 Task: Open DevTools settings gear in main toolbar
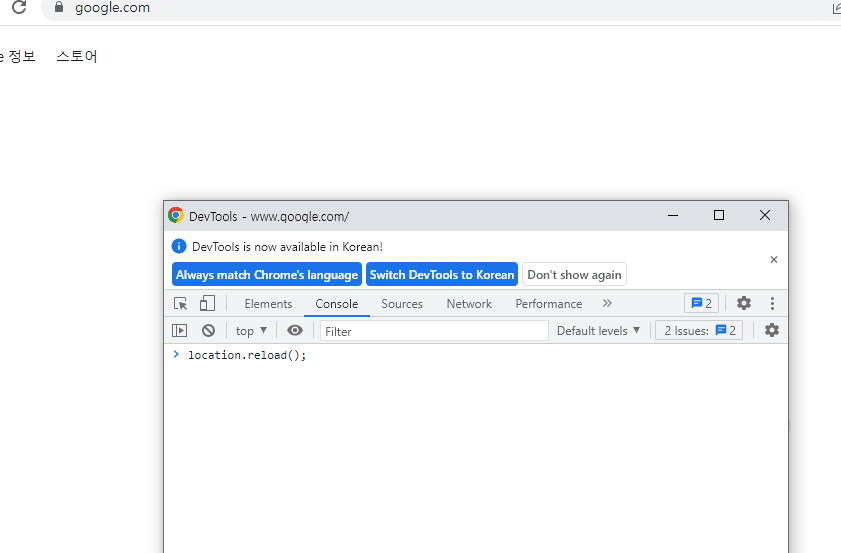pos(744,303)
